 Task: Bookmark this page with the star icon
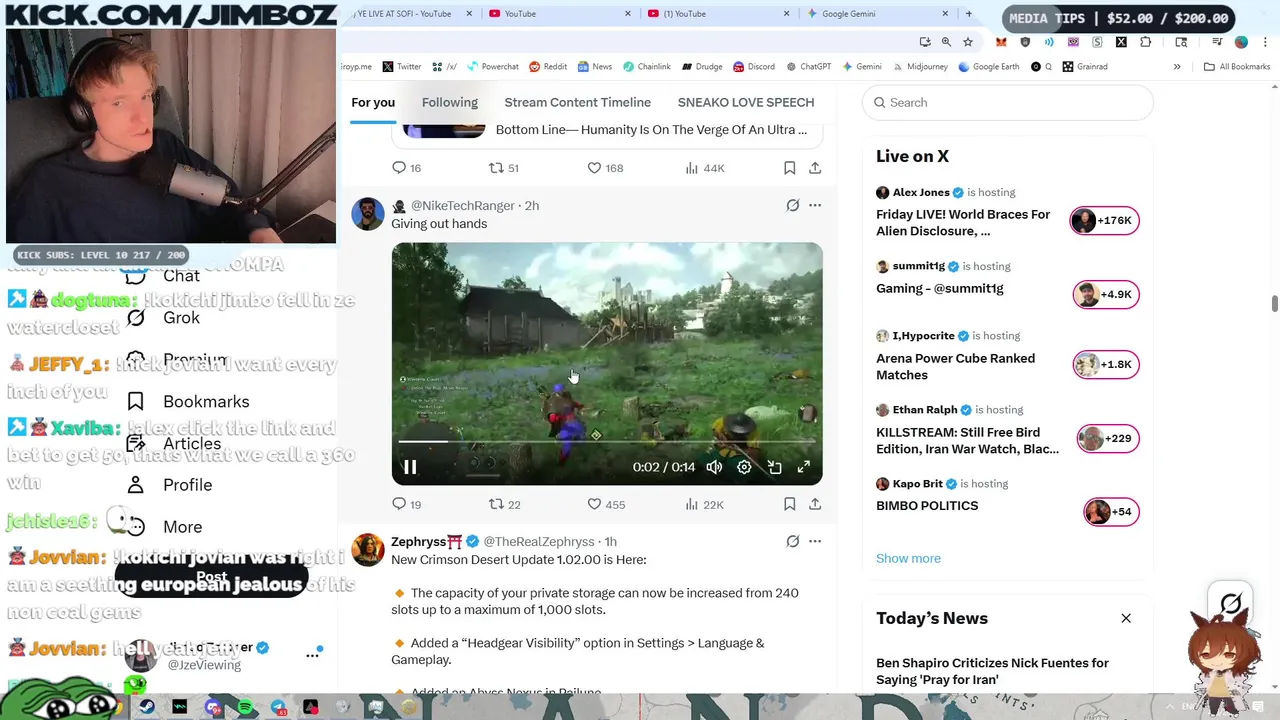coord(968,42)
